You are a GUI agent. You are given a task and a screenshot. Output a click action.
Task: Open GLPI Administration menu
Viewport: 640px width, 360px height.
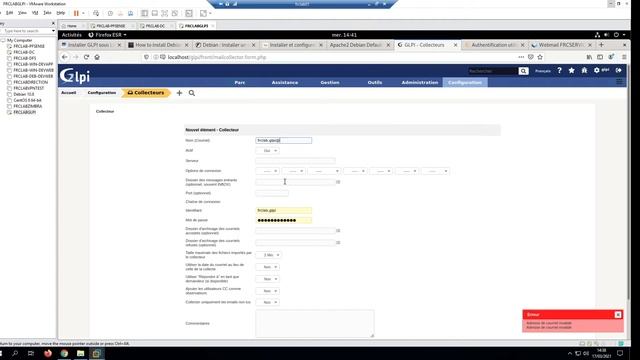pos(420,82)
